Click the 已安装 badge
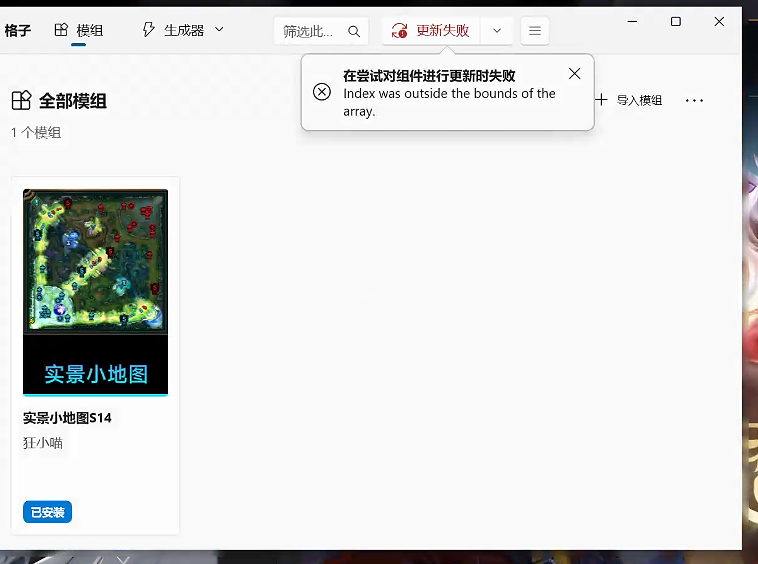Screen dimensions: 758x564 pos(47,512)
